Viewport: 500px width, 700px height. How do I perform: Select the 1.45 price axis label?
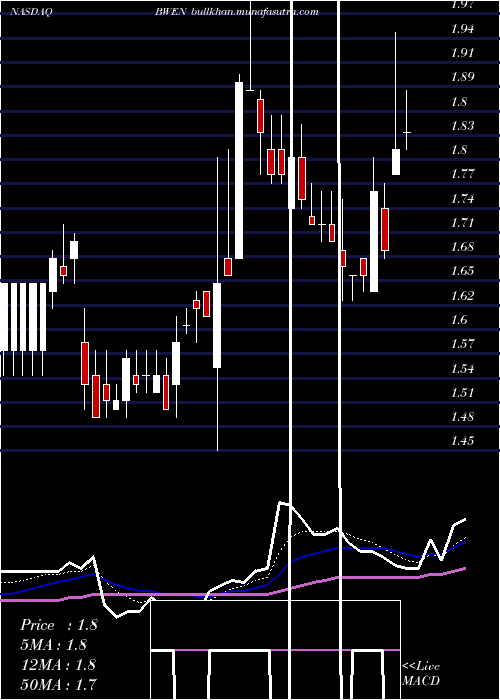(x=462, y=441)
